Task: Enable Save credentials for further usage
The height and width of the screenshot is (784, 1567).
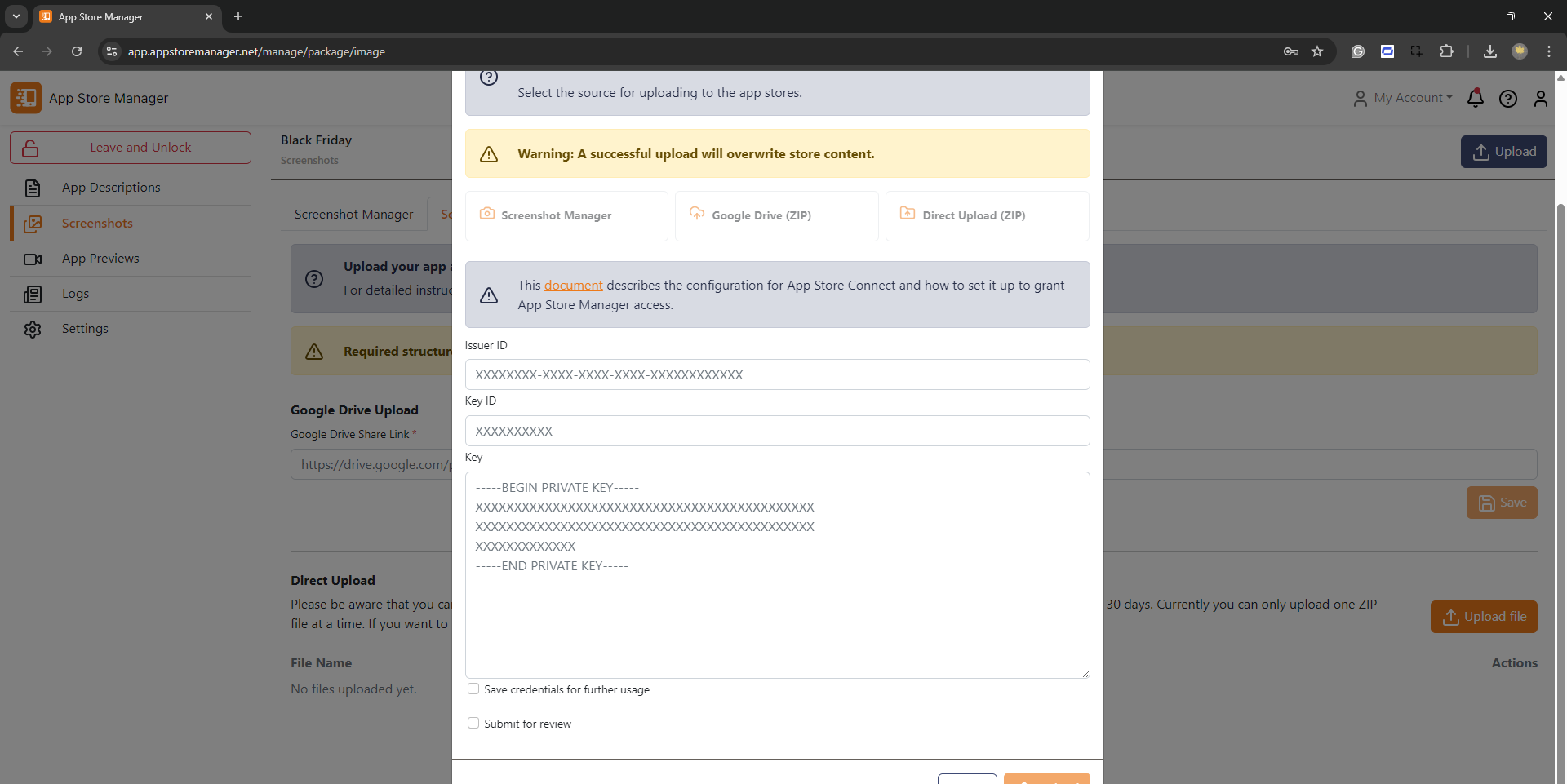Action: [473, 689]
